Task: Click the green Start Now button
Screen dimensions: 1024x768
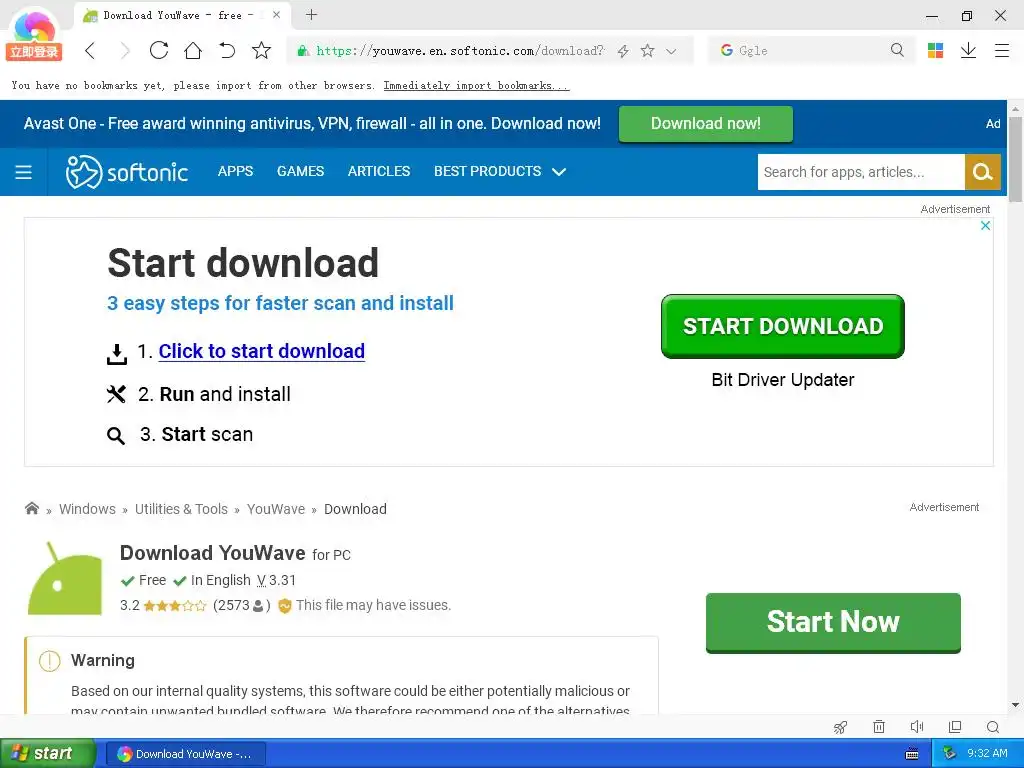Action: [833, 622]
